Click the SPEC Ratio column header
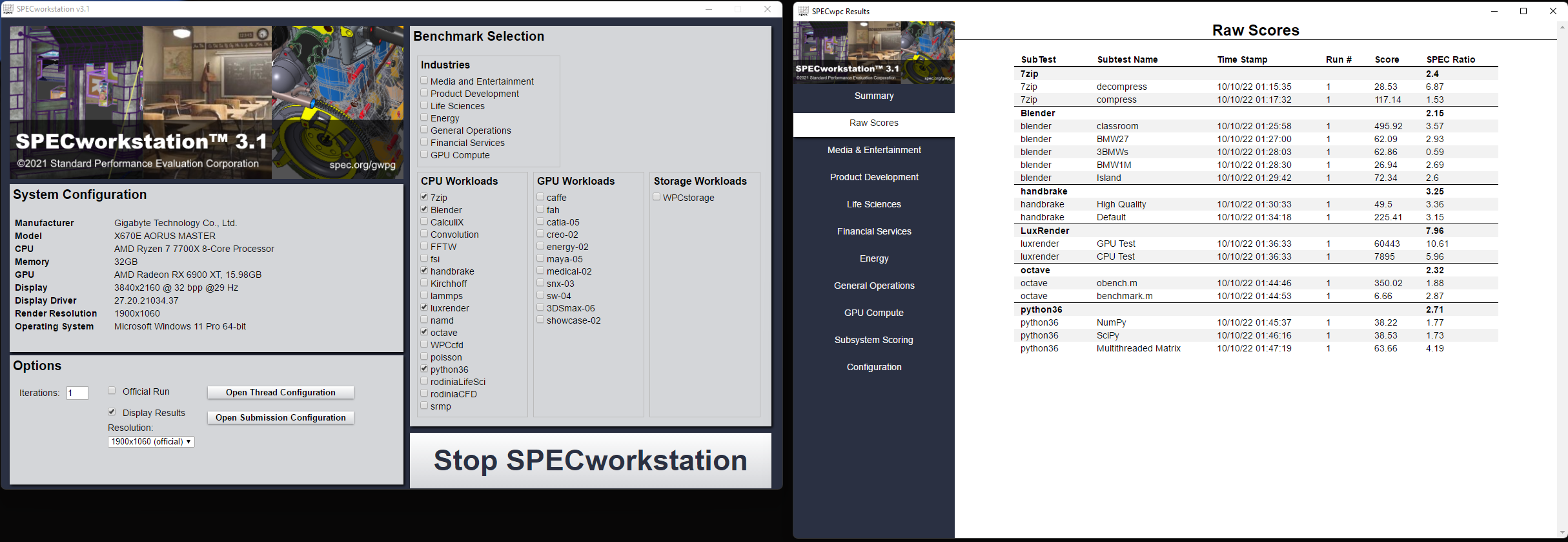This screenshot has height=542, width=1568. [1451, 59]
